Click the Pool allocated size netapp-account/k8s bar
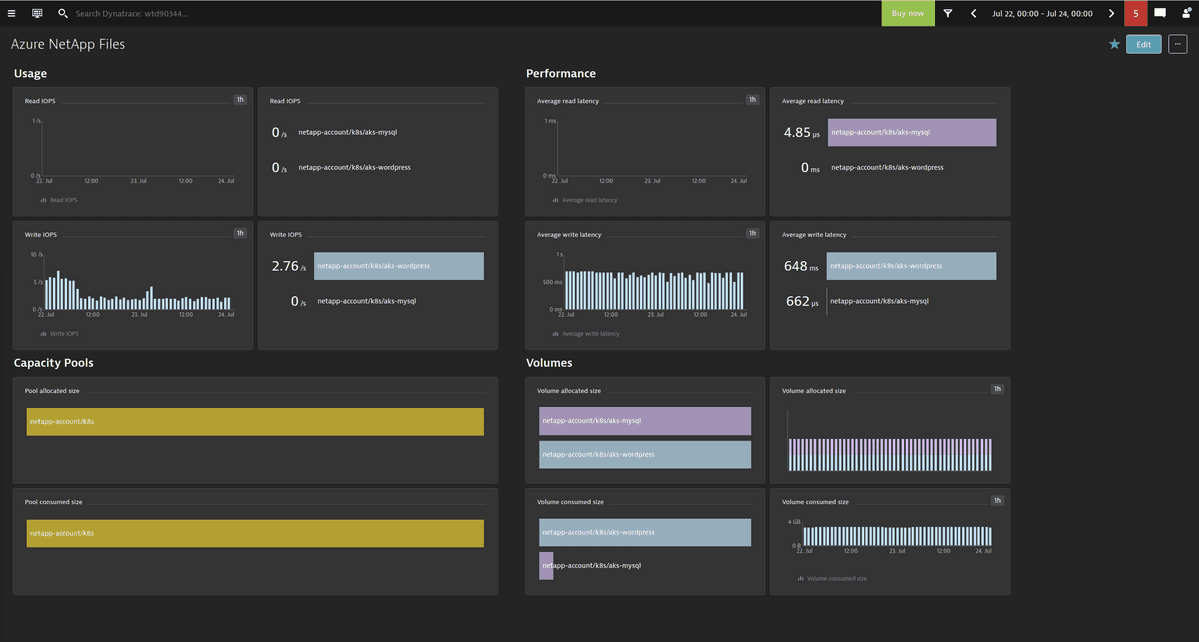 (x=255, y=422)
